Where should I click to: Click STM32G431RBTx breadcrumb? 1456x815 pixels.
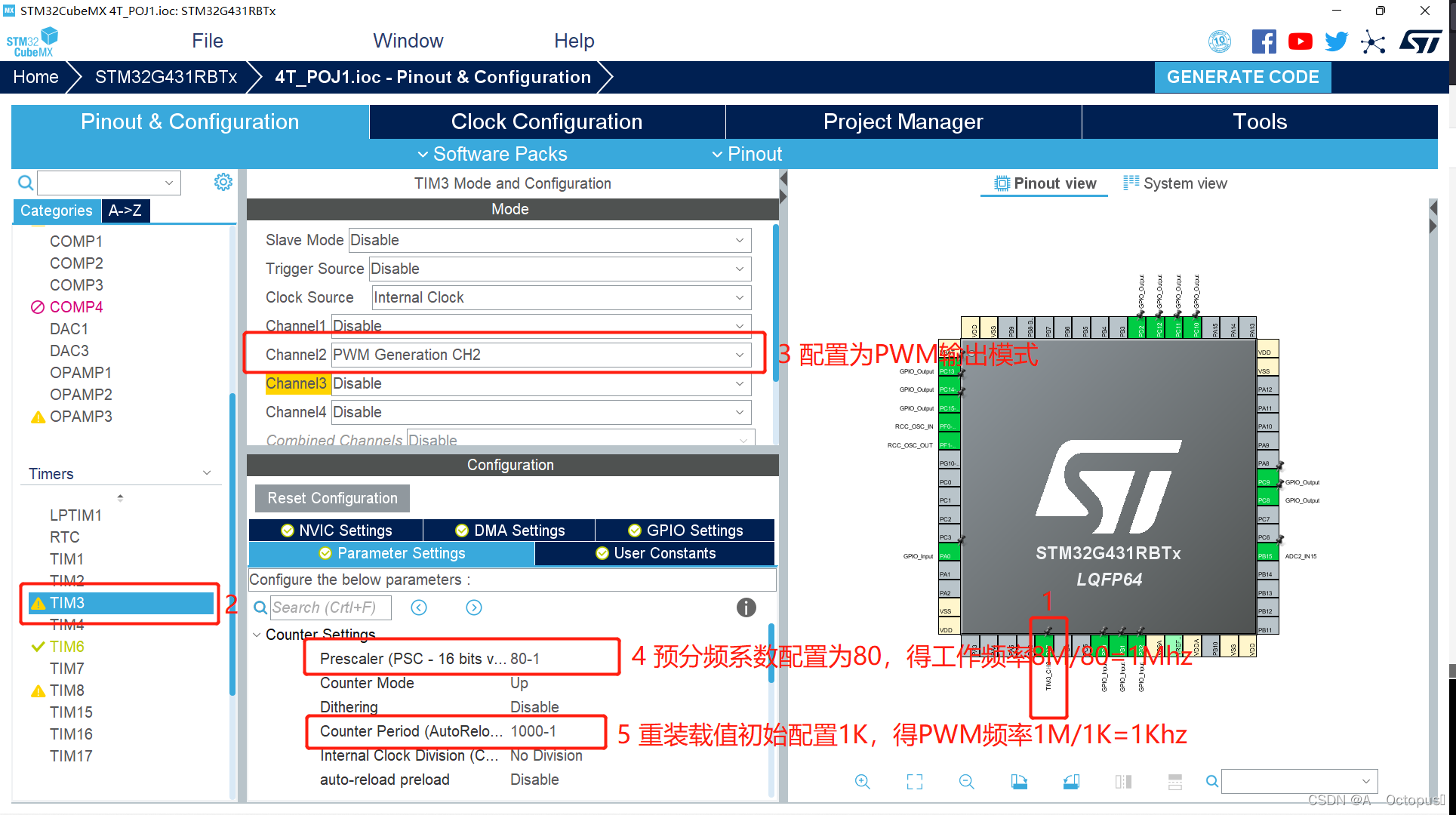[166, 77]
